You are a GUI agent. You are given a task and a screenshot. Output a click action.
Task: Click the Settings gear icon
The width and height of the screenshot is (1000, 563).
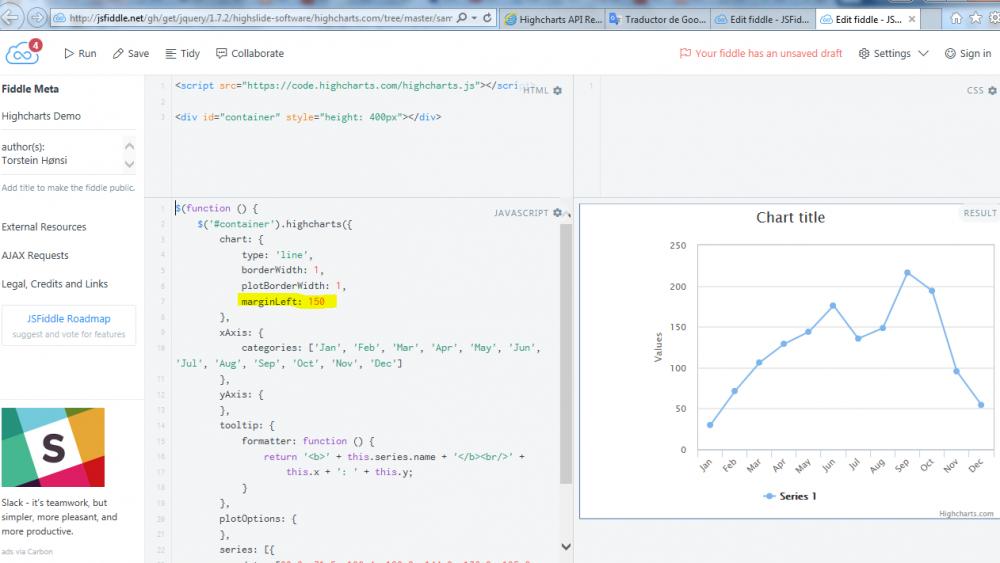coord(864,54)
